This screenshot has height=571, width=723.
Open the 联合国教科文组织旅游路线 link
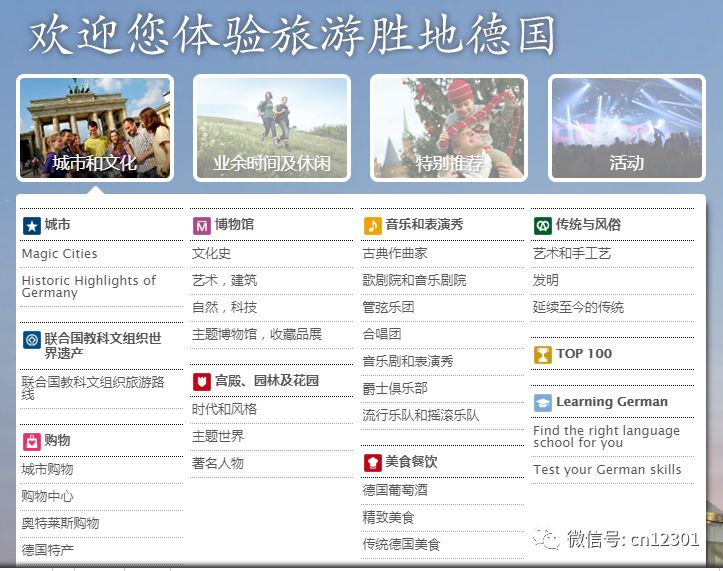point(93,388)
